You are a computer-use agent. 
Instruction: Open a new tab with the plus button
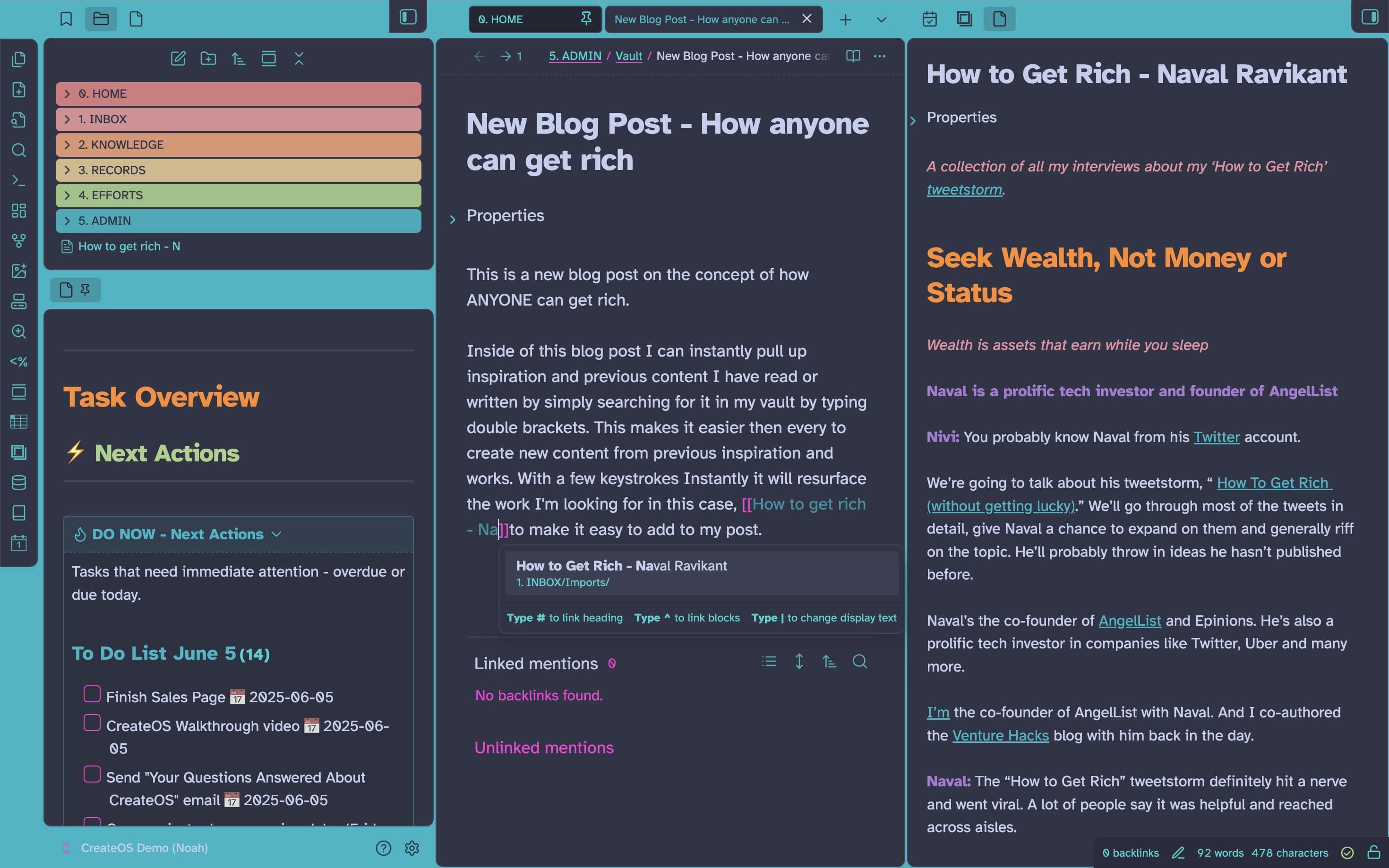coord(845,19)
